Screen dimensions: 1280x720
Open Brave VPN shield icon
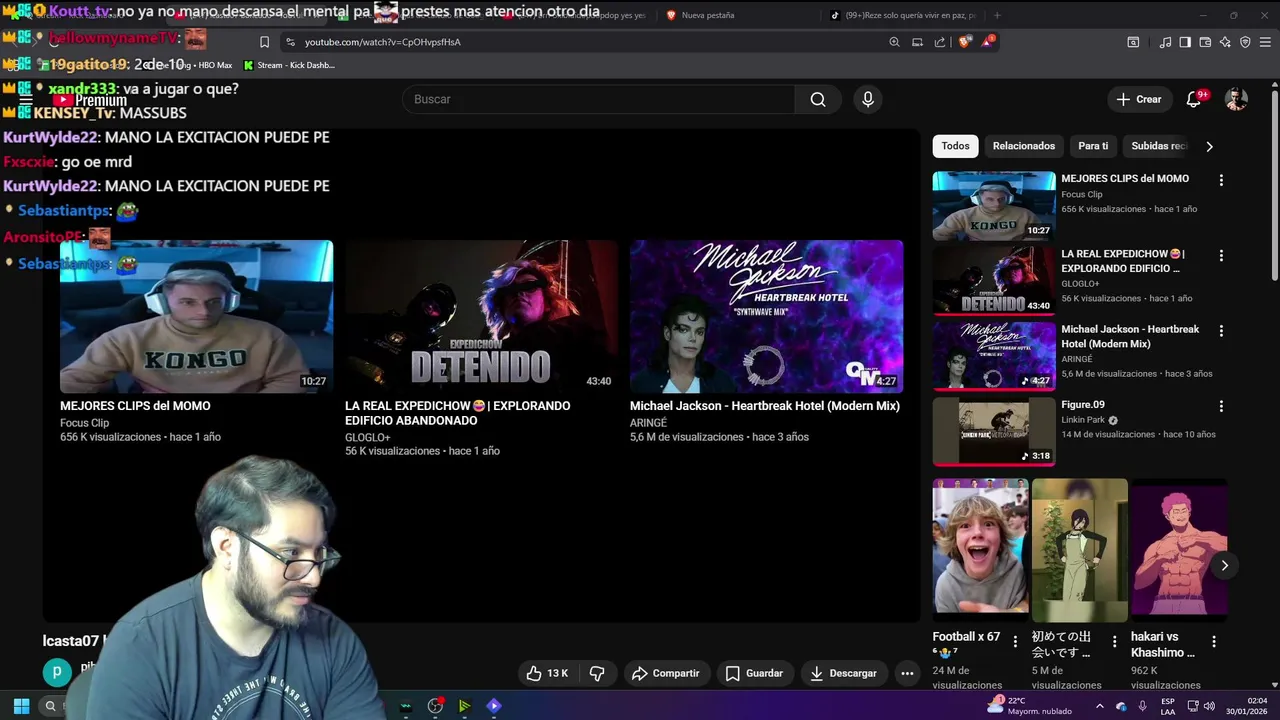[1245, 42]
